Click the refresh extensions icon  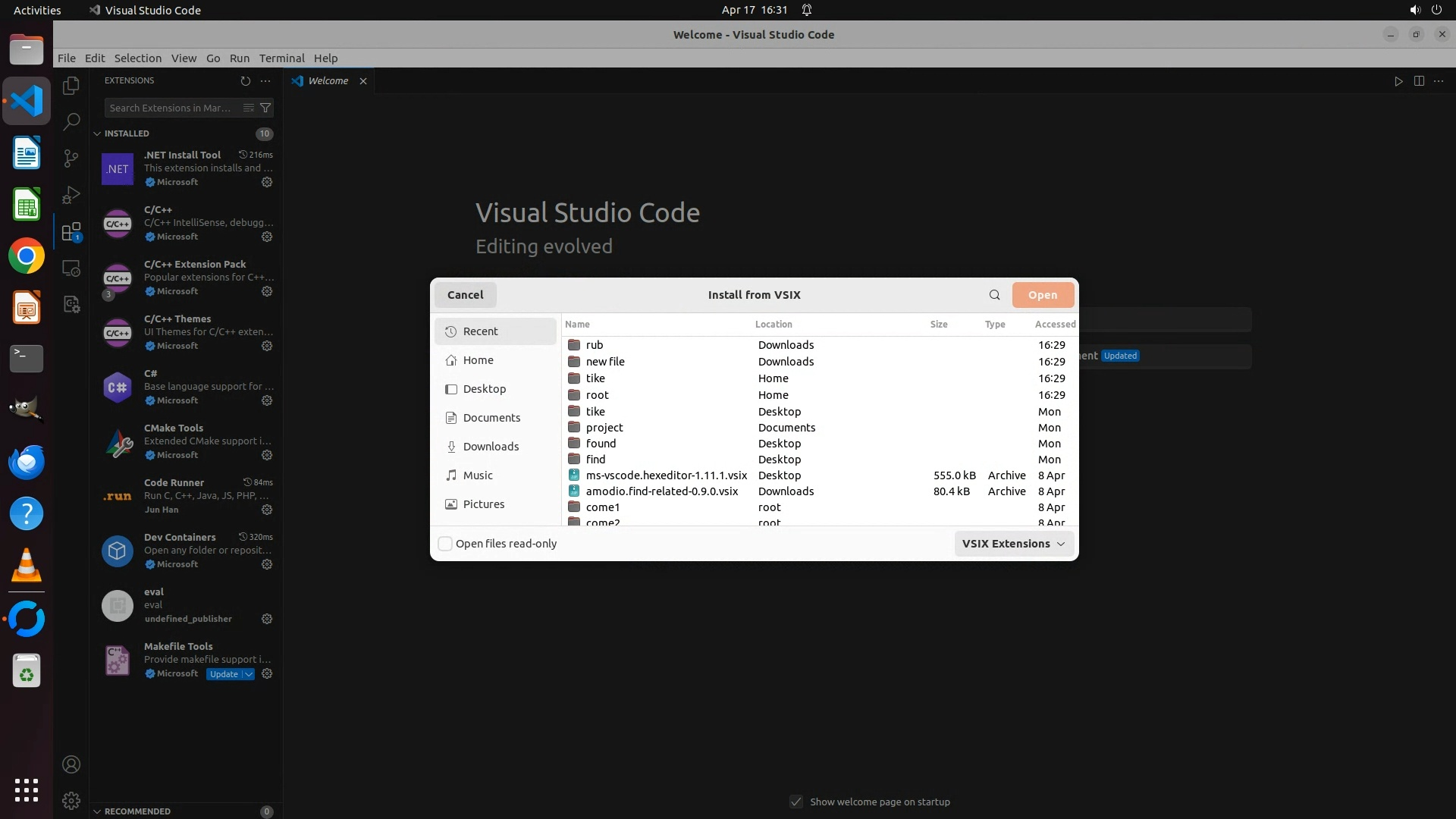tap(245, 80)
